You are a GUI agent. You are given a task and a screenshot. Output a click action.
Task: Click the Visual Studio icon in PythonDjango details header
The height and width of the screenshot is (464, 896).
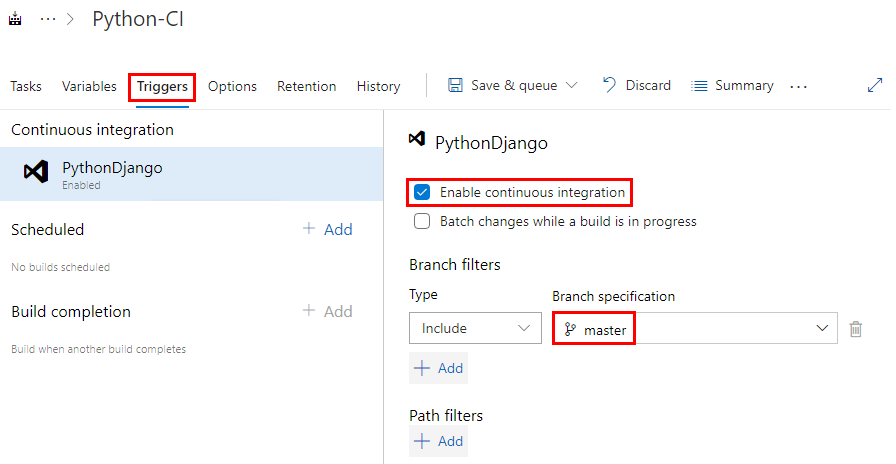(417, 139)
